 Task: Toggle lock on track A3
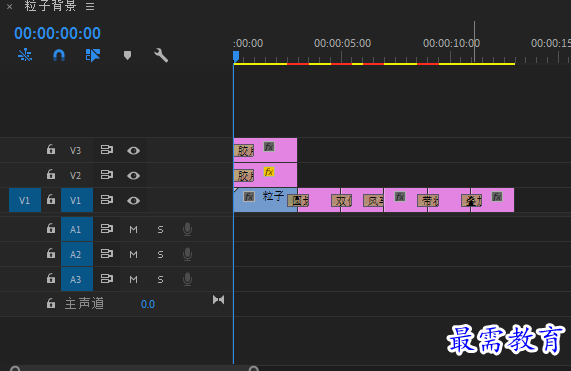click(51, 279)
